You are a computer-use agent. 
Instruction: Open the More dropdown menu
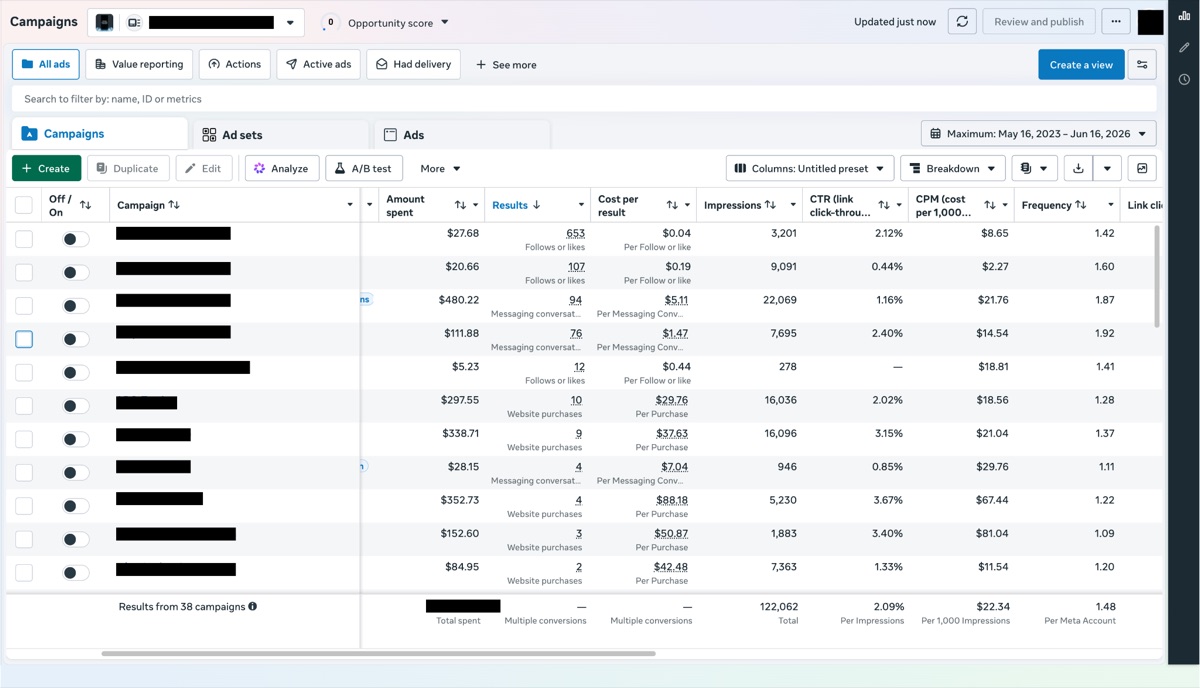[x=441, y=169]
